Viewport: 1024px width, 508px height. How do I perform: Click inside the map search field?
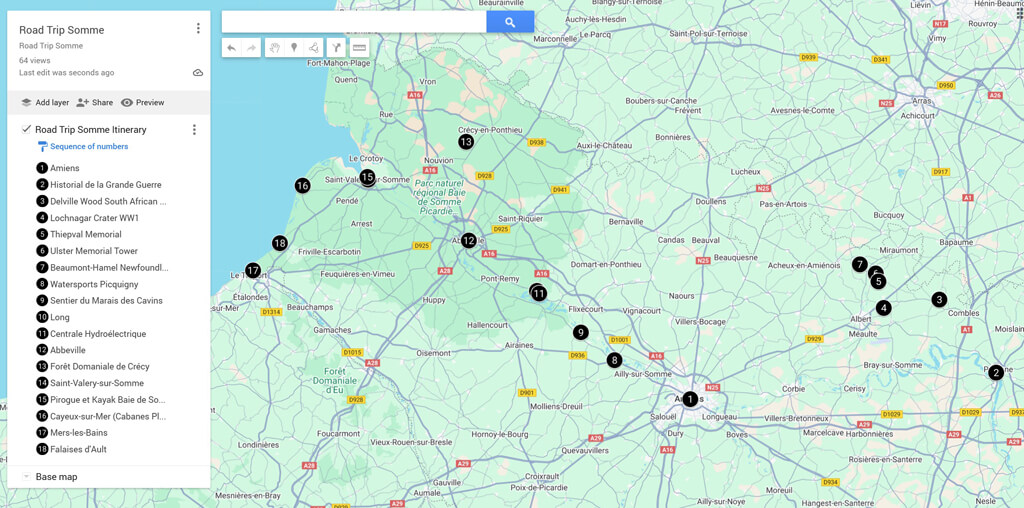(354, 22)
